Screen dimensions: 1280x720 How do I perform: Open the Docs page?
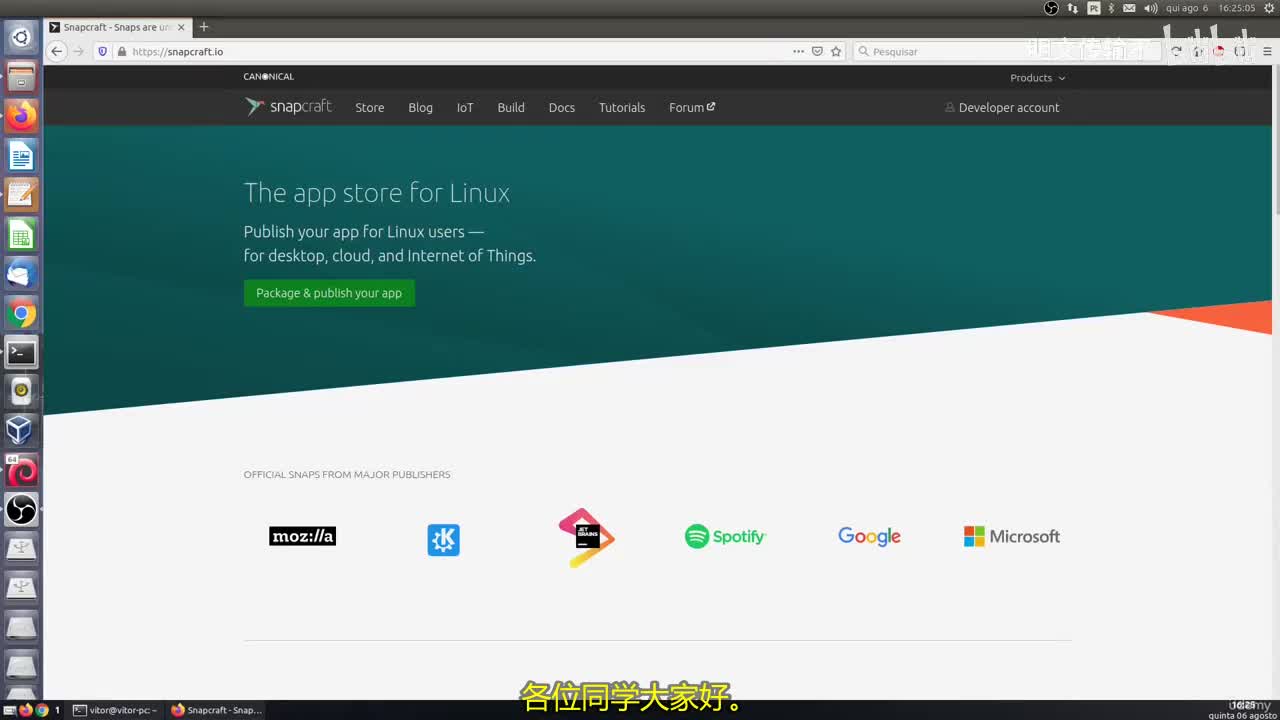click(x=562, y=108)
